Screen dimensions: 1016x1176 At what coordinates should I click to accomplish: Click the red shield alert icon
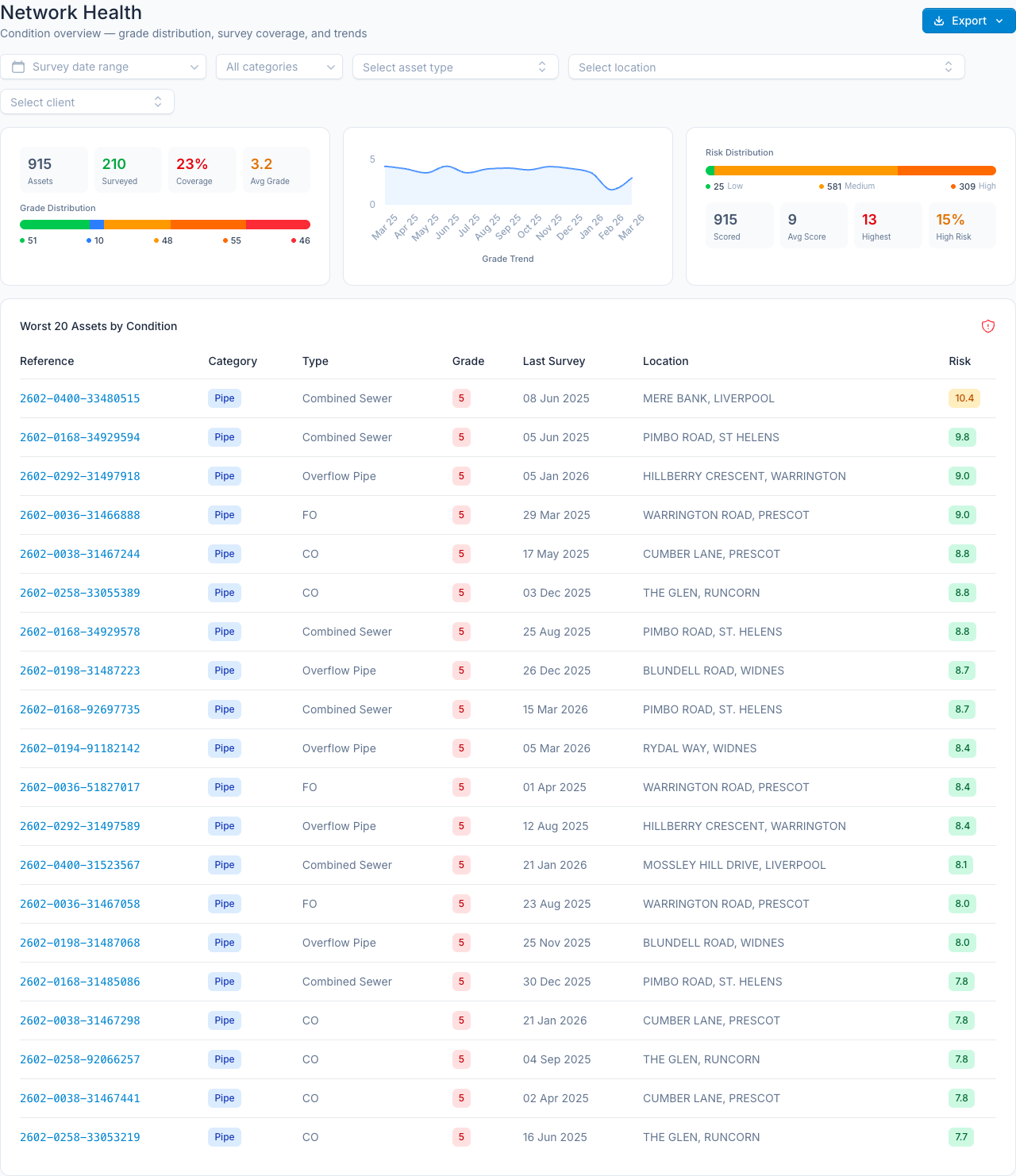click(x=988, y=326)
